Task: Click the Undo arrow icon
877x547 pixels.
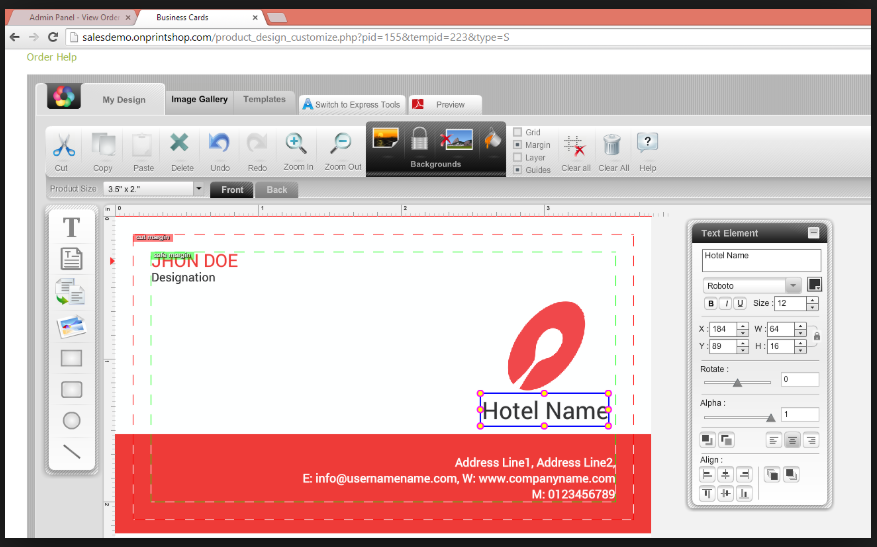Action: pyautogui.click(x=219, y=143)
